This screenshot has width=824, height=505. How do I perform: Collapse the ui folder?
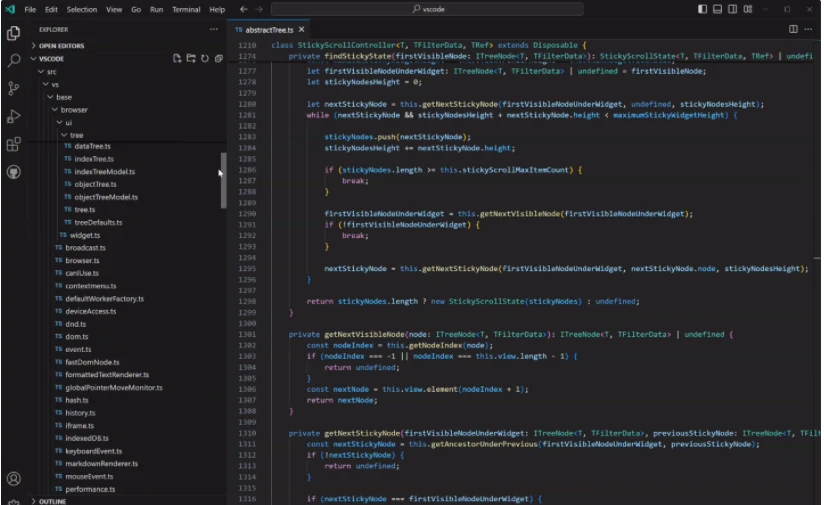point(68,122)
